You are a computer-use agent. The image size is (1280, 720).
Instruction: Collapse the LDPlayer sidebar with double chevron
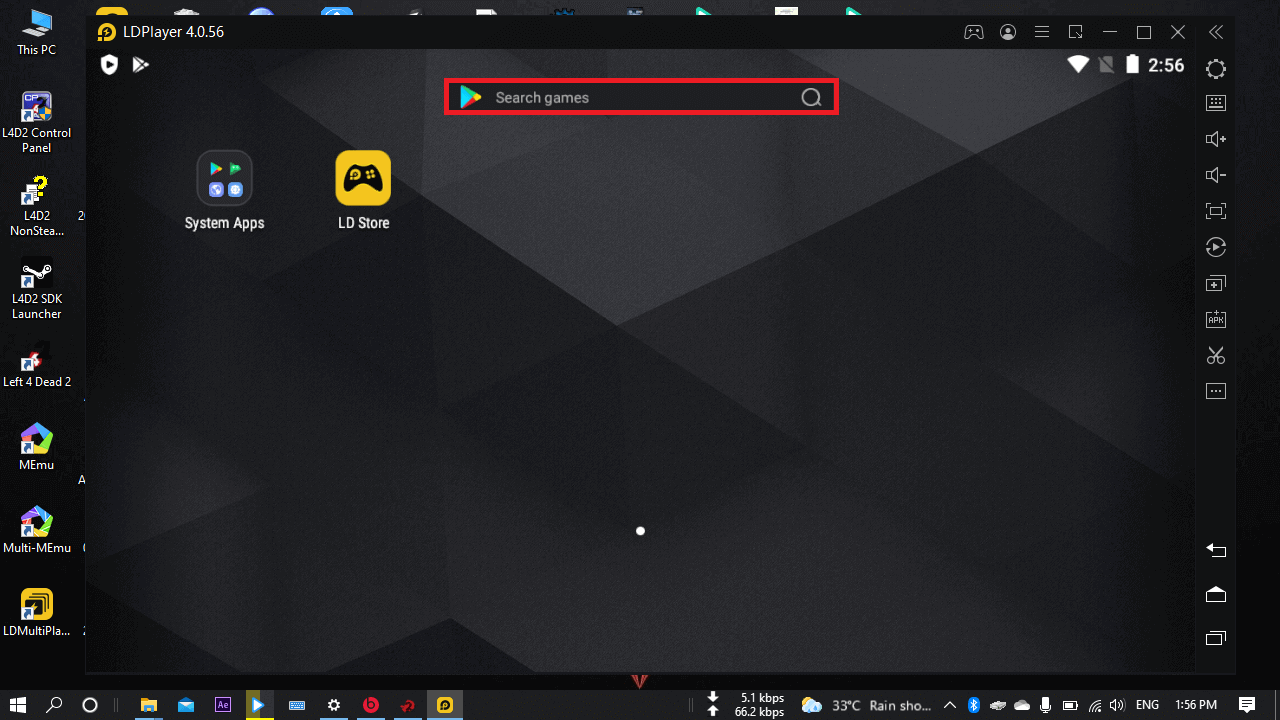tap(1215, 32)
